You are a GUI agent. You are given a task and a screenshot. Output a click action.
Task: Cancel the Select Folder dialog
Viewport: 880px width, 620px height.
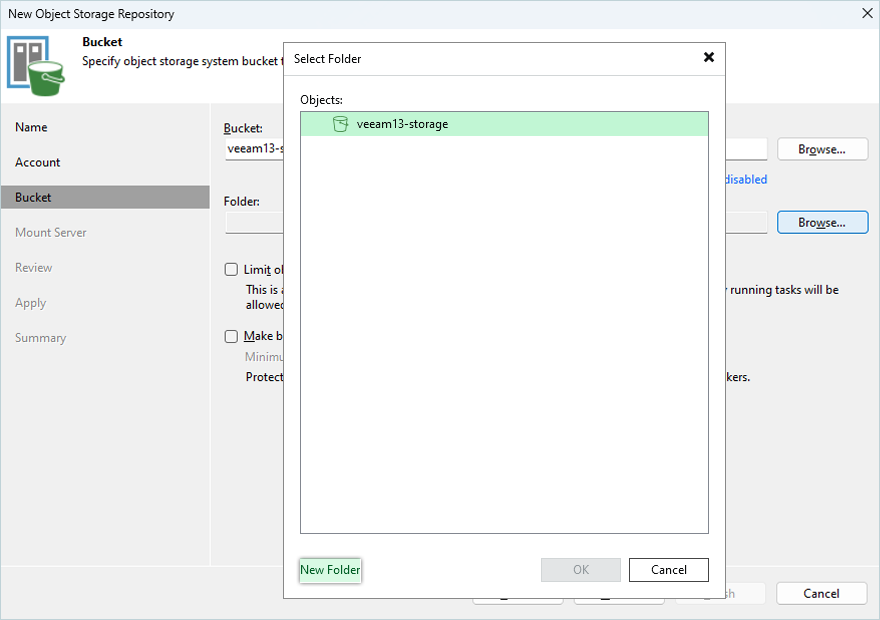pos(668,570)
